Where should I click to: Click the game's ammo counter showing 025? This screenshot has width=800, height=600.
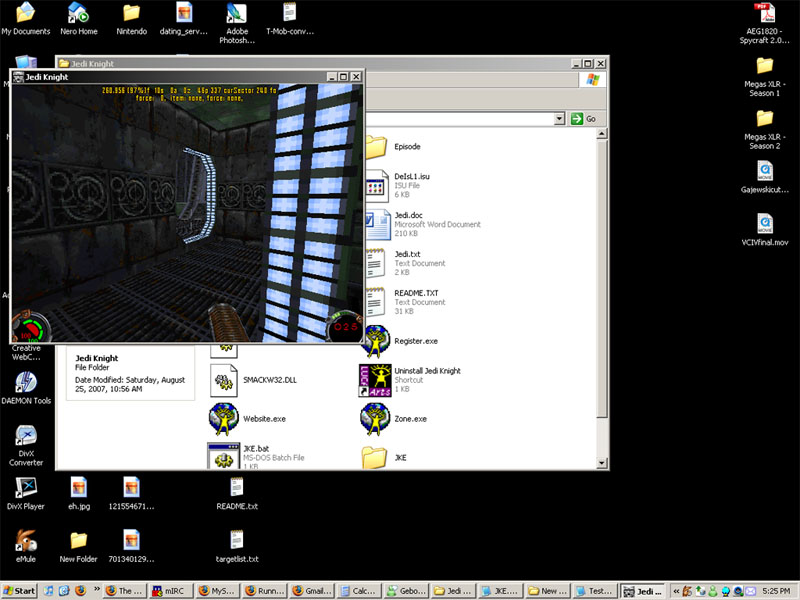pos(345,327)
